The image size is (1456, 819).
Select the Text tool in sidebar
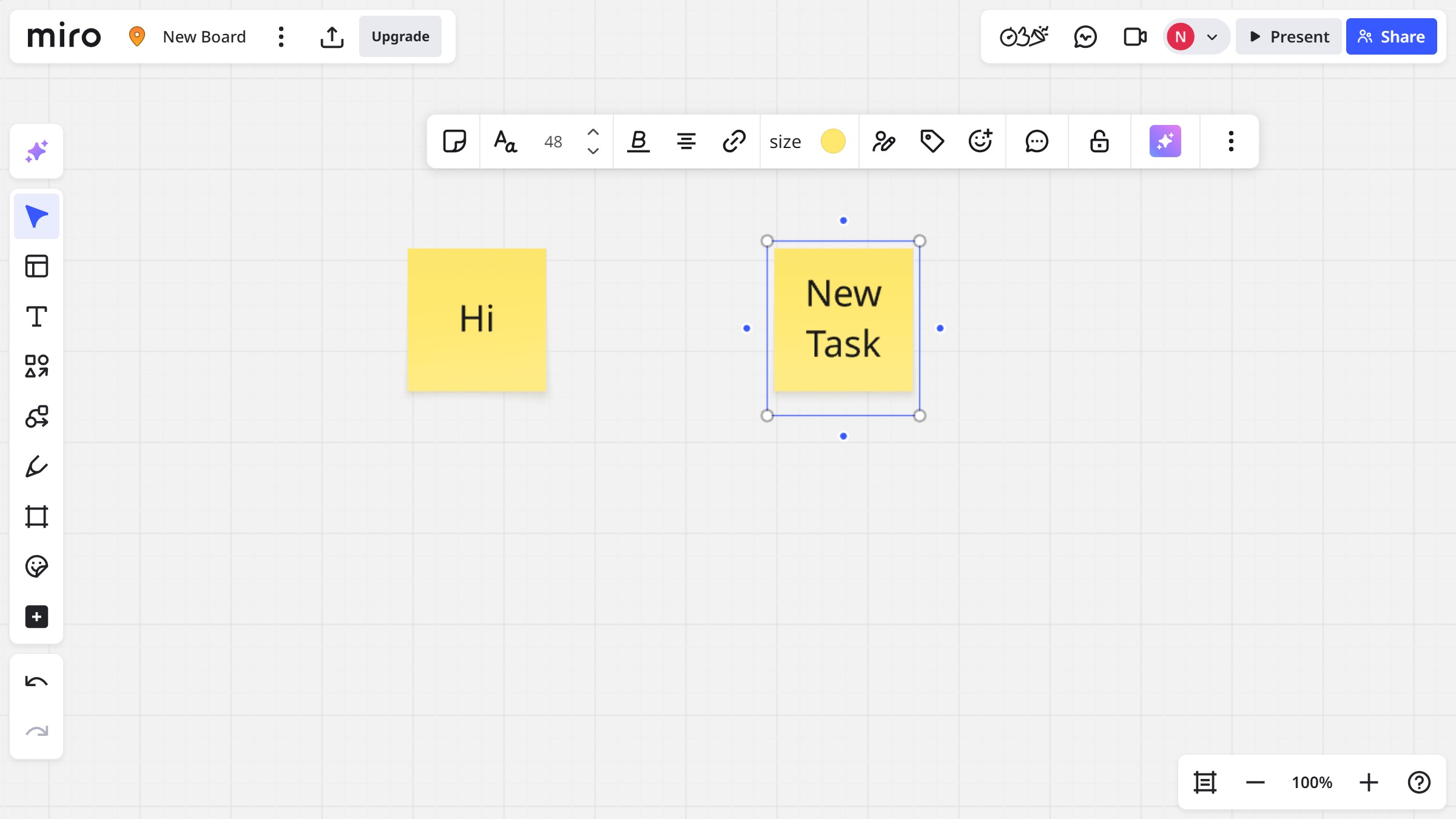click(36, 317)
